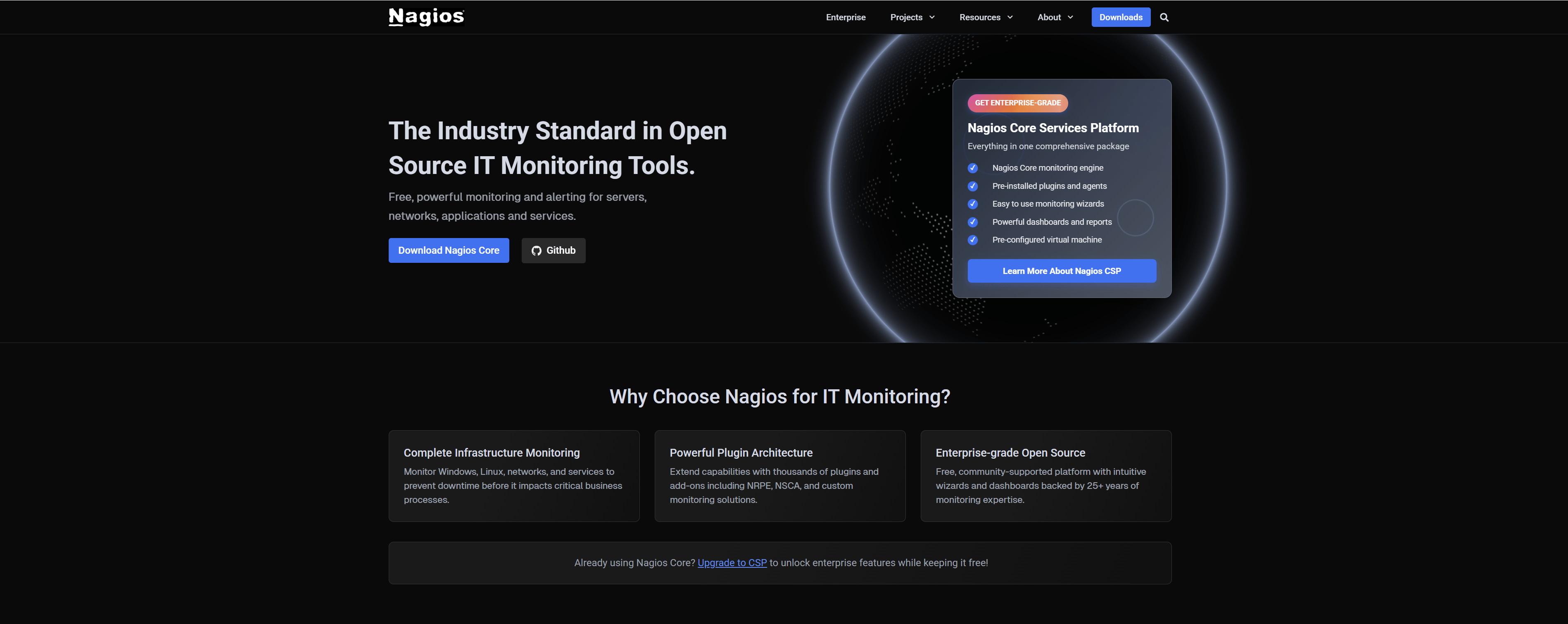The image size is (1568, 624).
Task: Open the About dropdown chevron
Action: point(1070,17)
